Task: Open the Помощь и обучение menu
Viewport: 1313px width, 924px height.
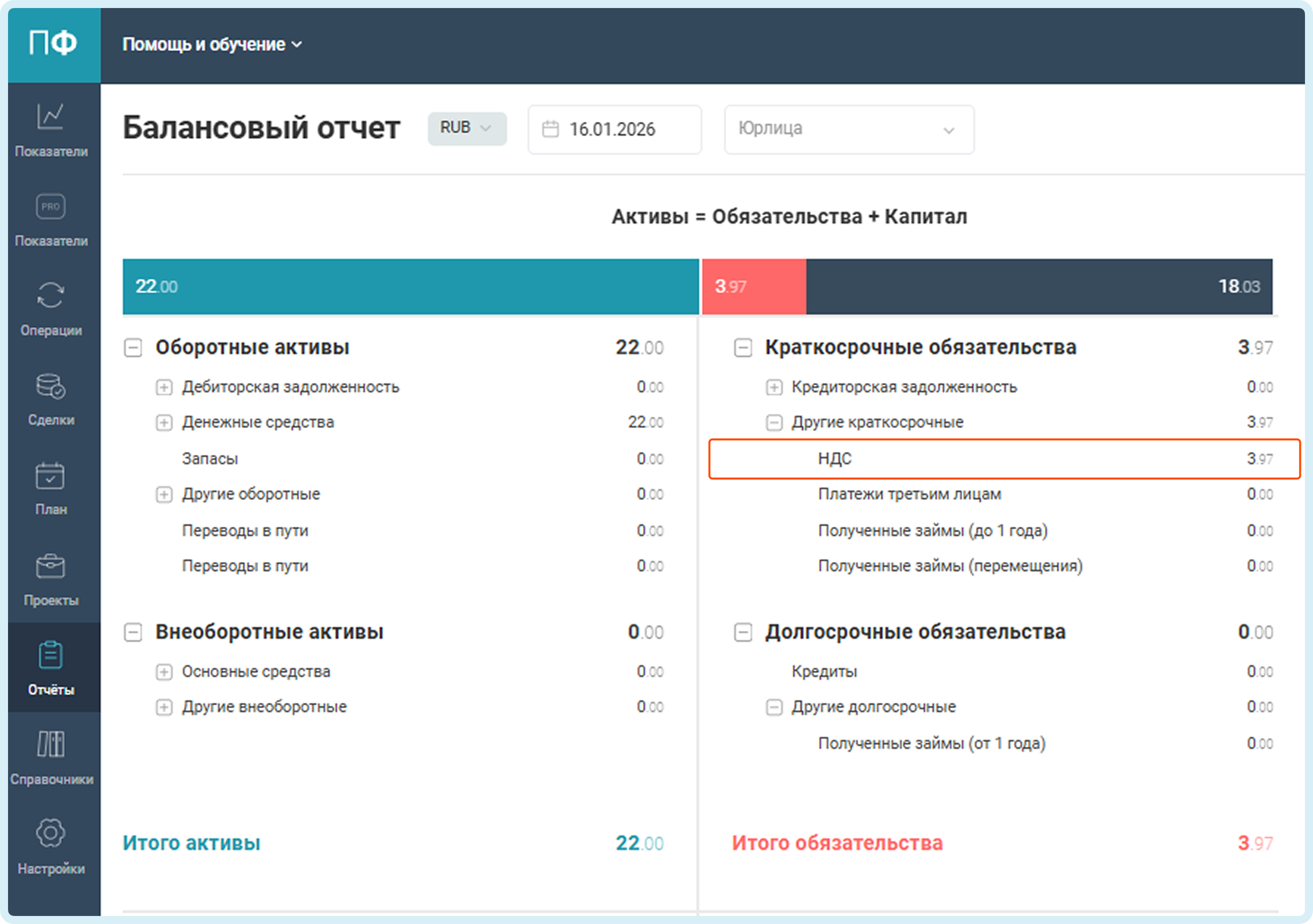Action: coord(212,45)
